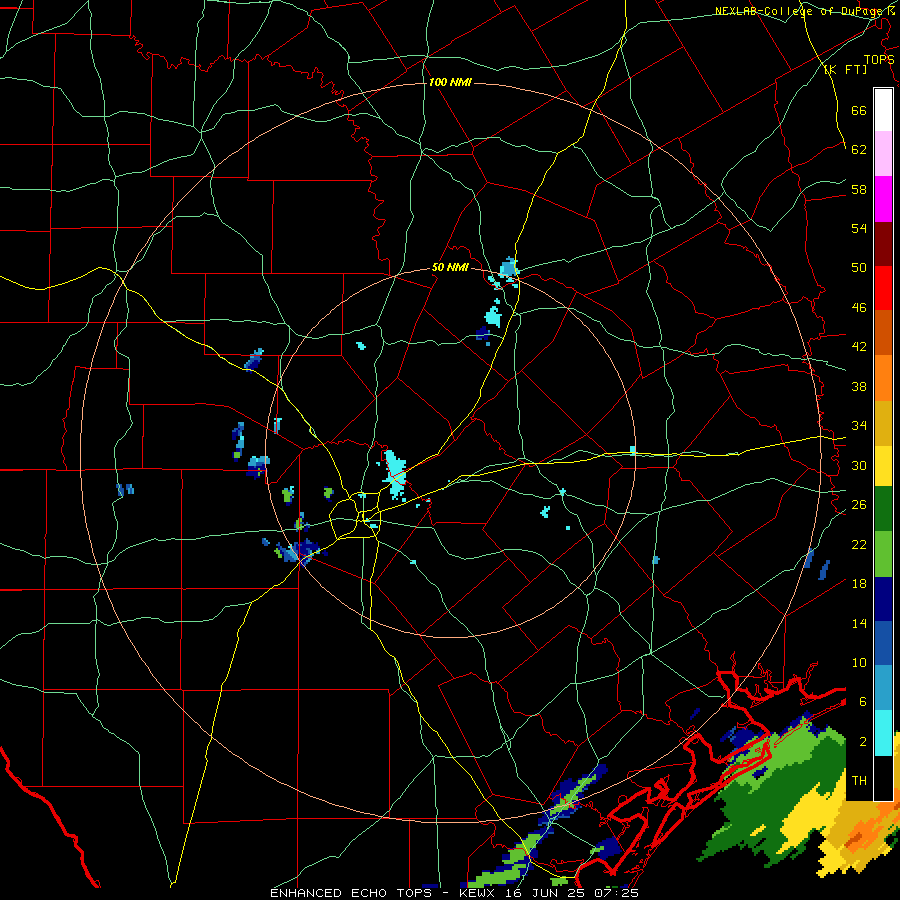Click the legend value "42"
This screenshot has height=900, width=900.
tap(859, 347)
